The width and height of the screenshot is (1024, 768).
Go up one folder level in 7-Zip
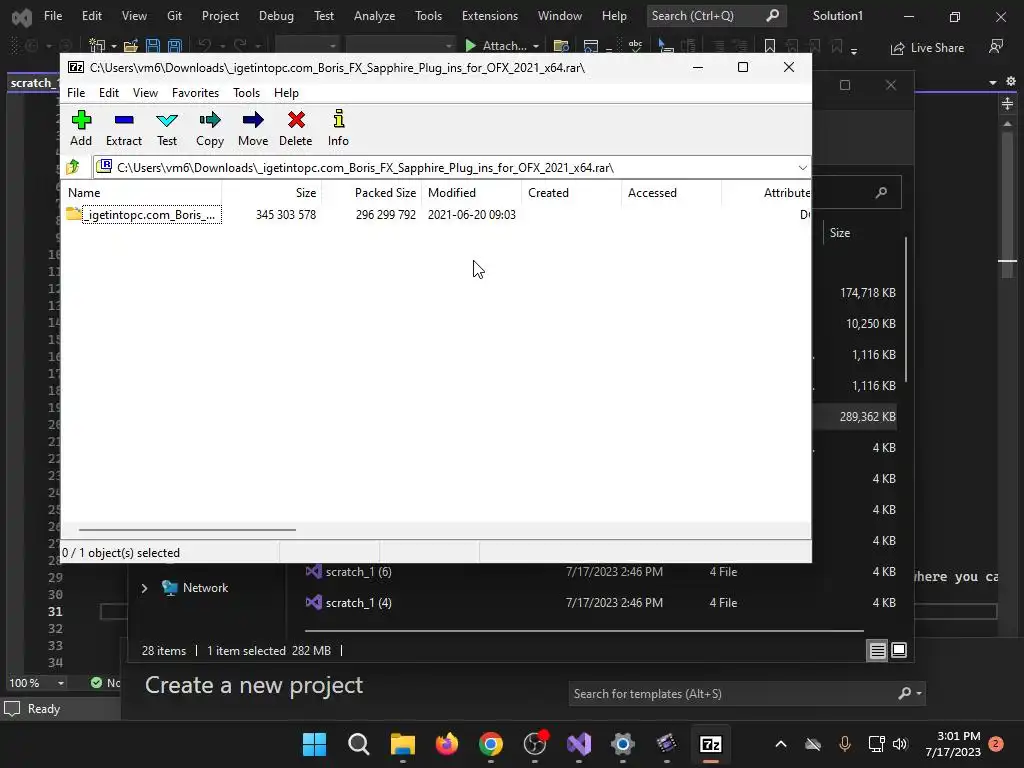click(x=73, y=167)
